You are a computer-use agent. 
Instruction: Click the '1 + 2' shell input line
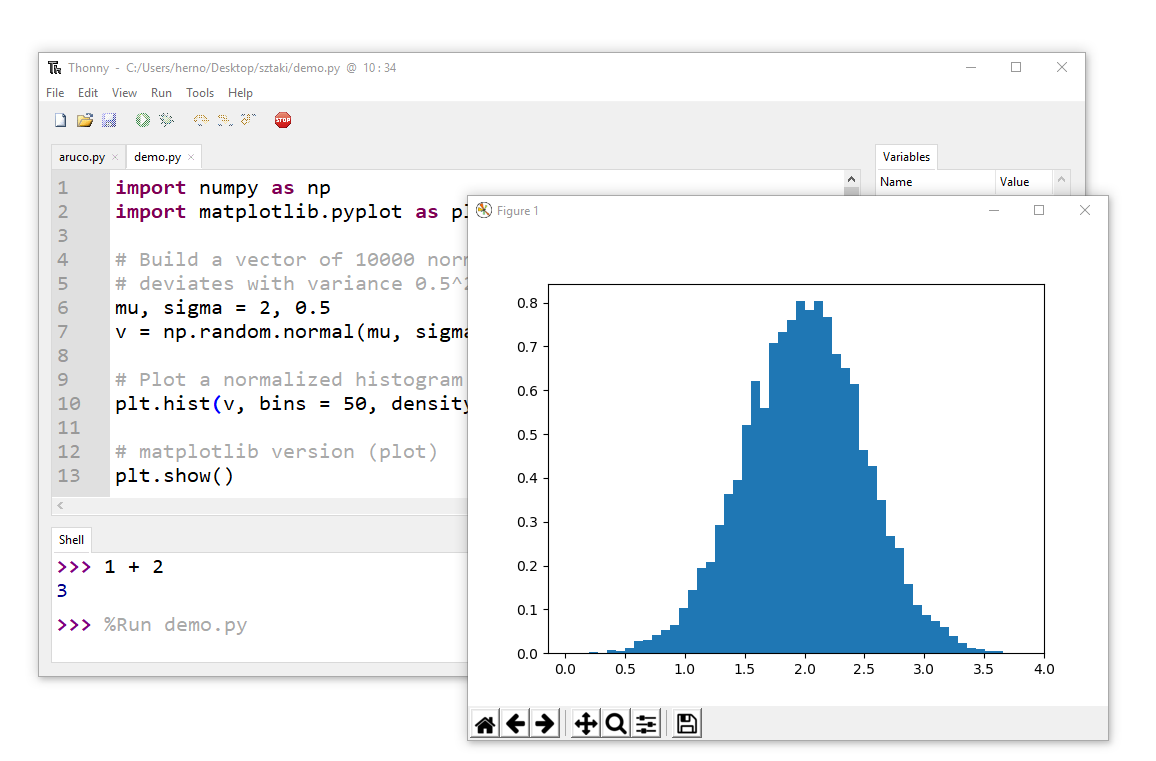[x=134, y=567]
